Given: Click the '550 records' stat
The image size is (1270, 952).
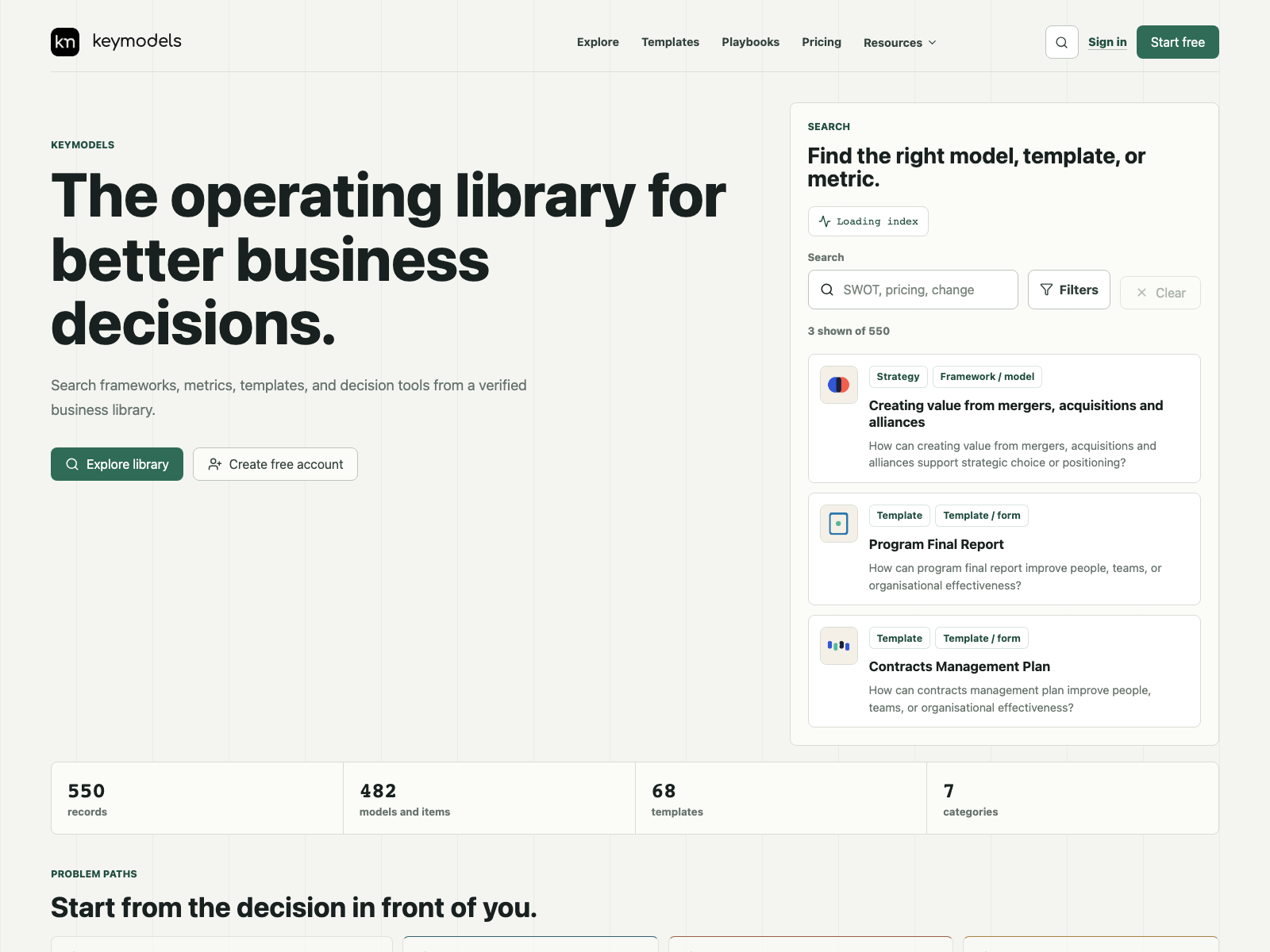Looking at the screenshot, I should 197,798.
